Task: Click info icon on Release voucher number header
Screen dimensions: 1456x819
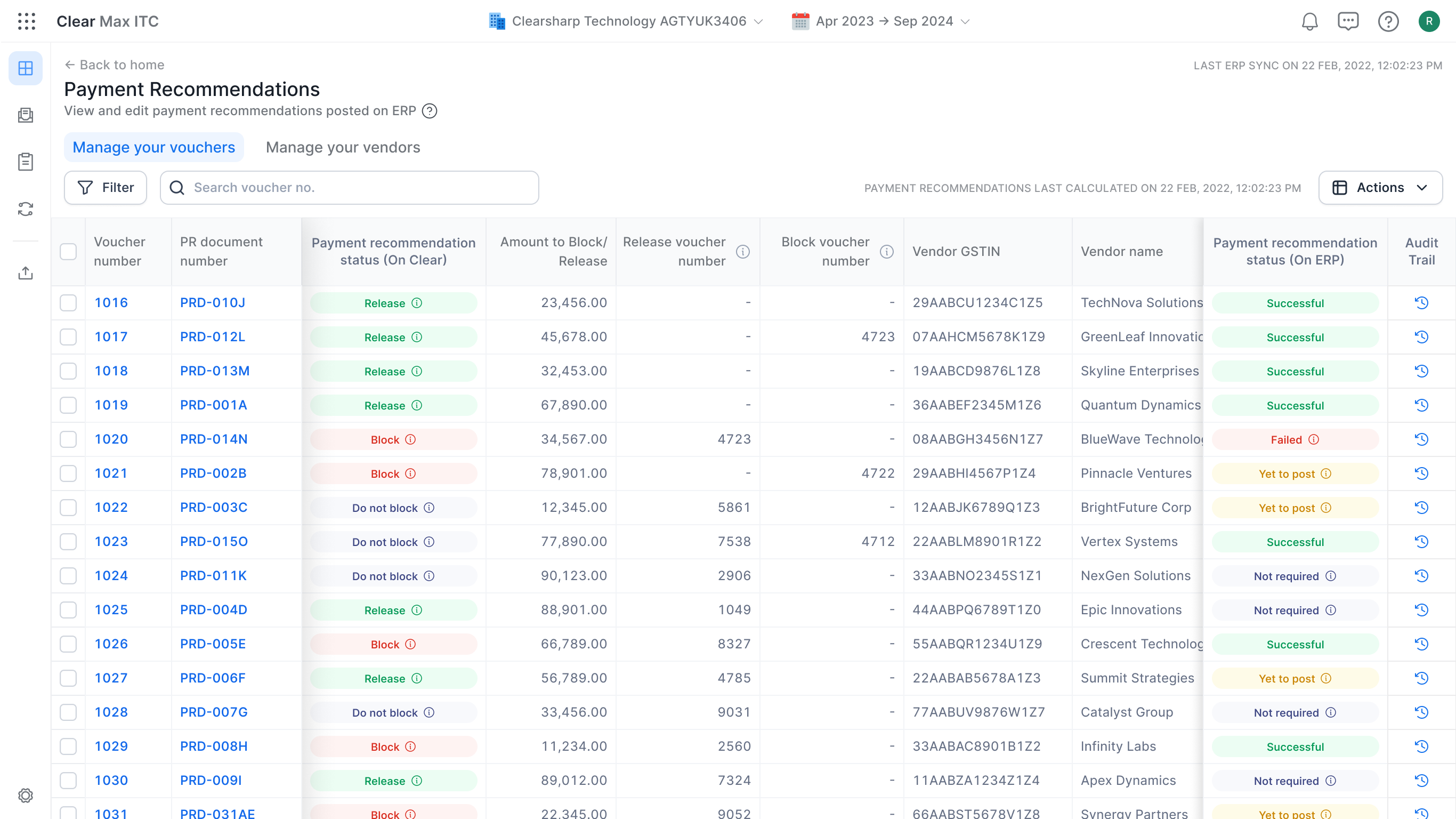Action: [x=743, y=252]
